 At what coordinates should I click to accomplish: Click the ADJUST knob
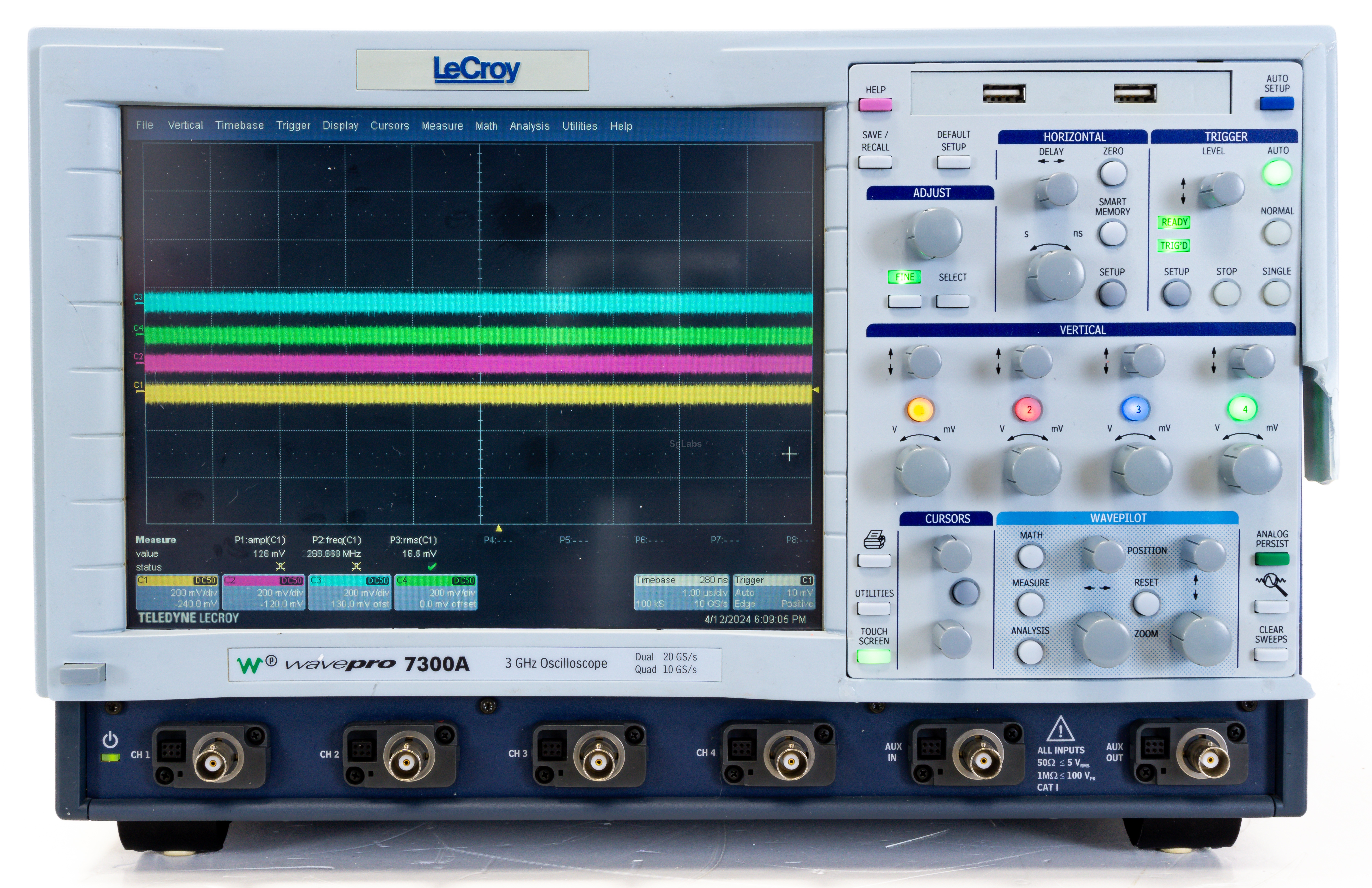coord(934,232)
